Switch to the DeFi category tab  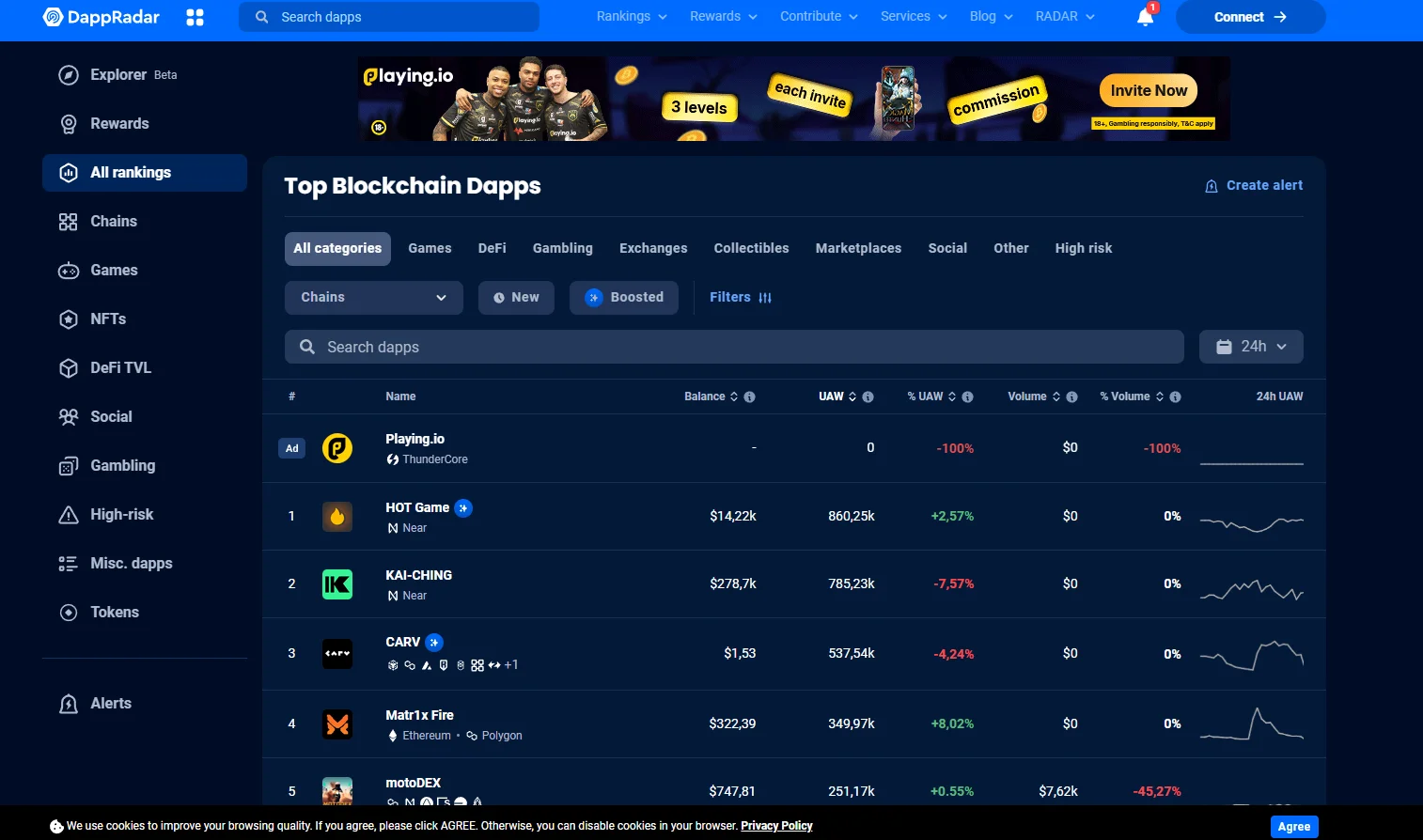[x=492, y=249]
